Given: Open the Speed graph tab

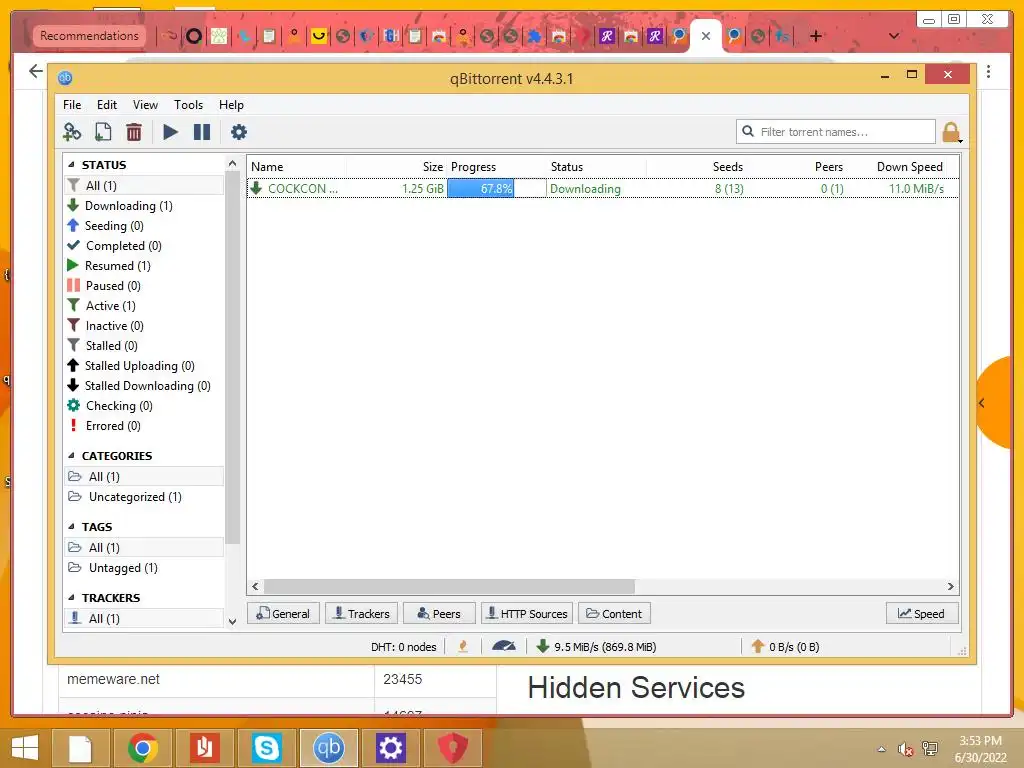Looking at the screenshot, I should click(x=922, y=614).
